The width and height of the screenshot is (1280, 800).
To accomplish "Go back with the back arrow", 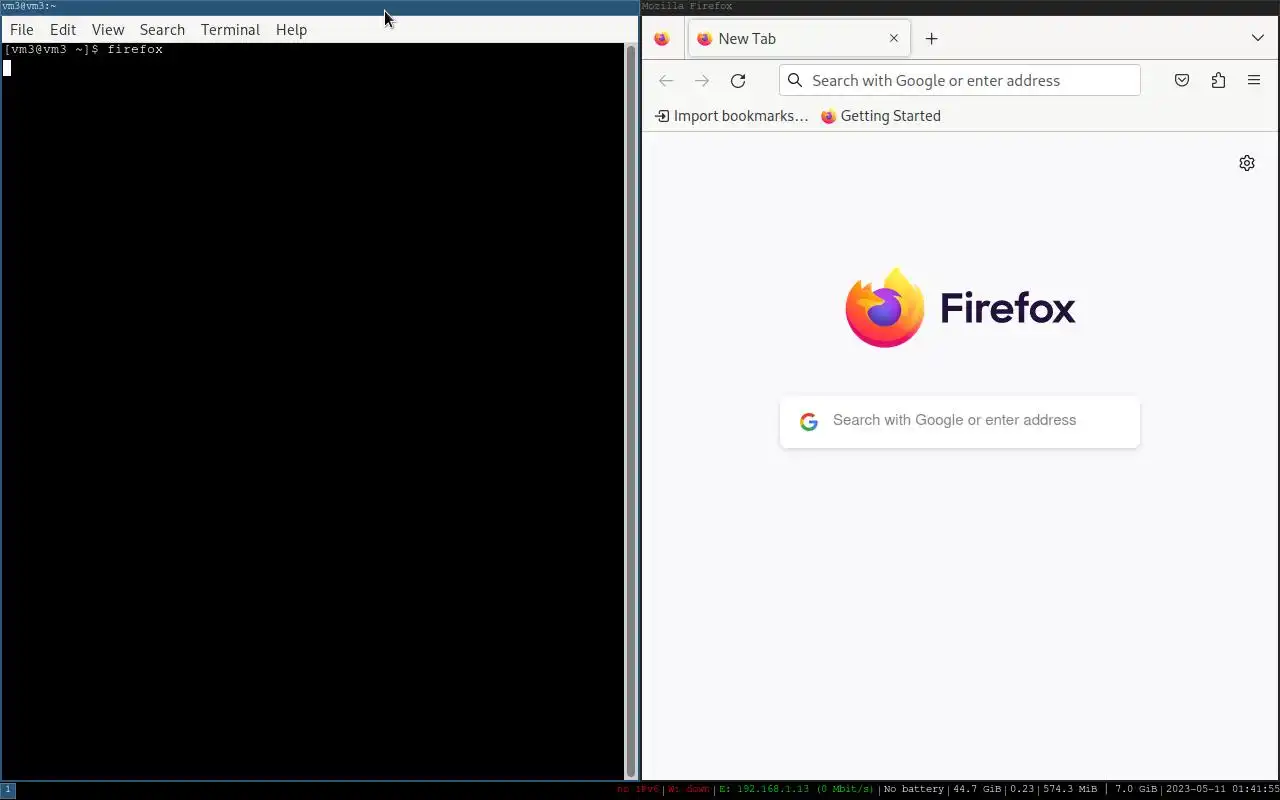I will (x=666, y=81).
